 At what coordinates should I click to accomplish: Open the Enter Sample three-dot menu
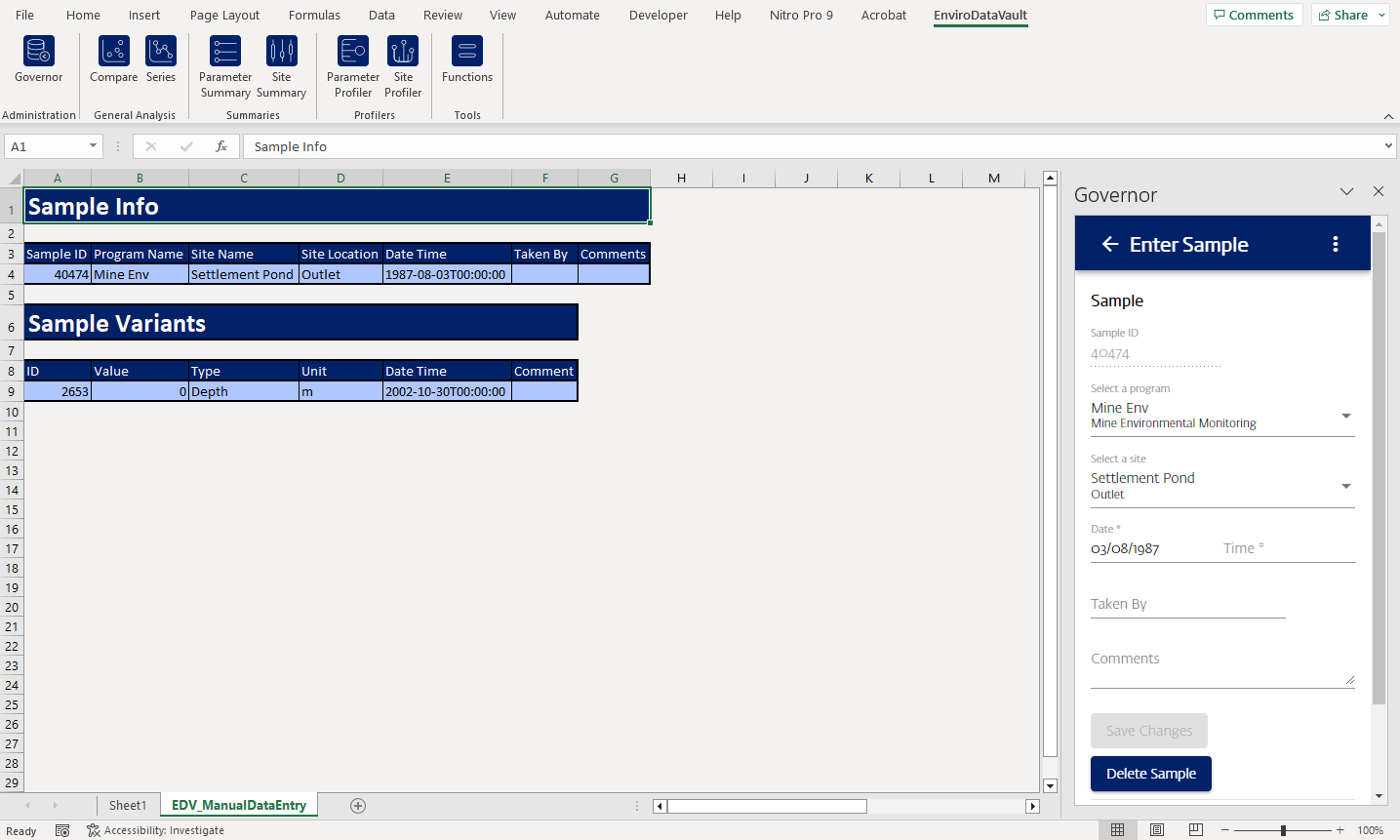[1336, 244]
